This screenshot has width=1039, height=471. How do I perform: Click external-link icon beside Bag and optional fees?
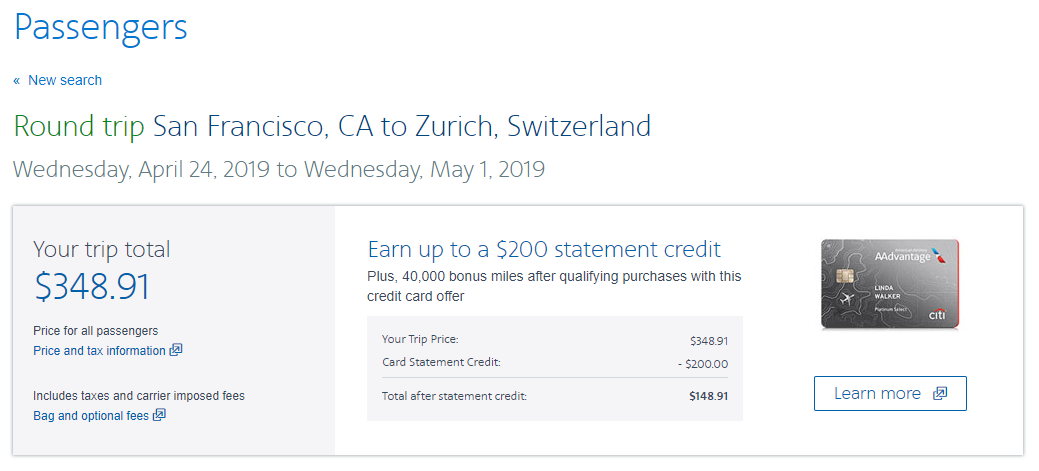(x=159, y=414)
